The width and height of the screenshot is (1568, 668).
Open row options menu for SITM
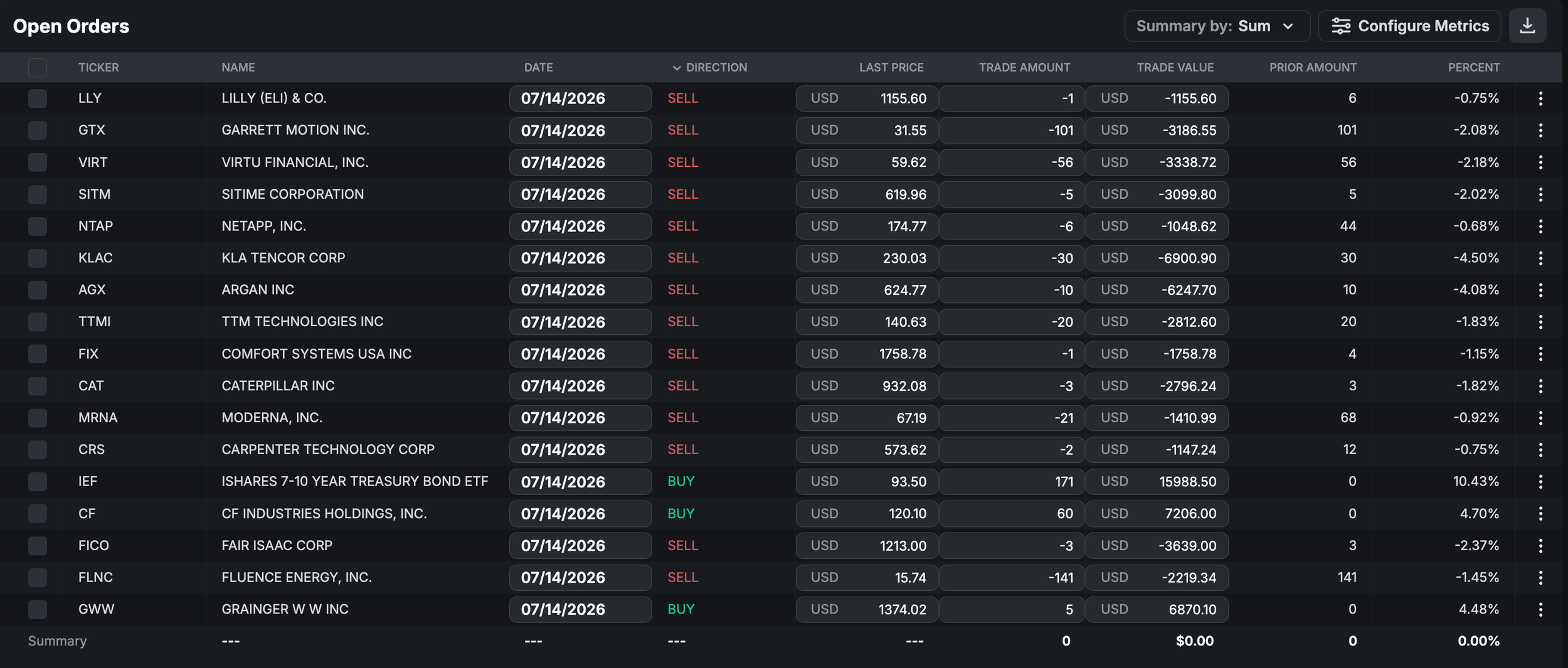(x=1540, y=194)
